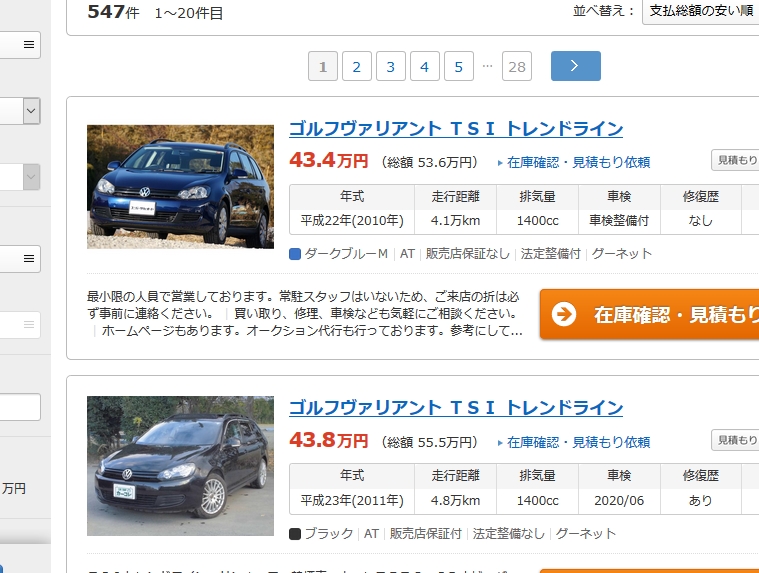
Task: Open the sidebar hamburger button near the first listing's specs
Action: (29, 259)
